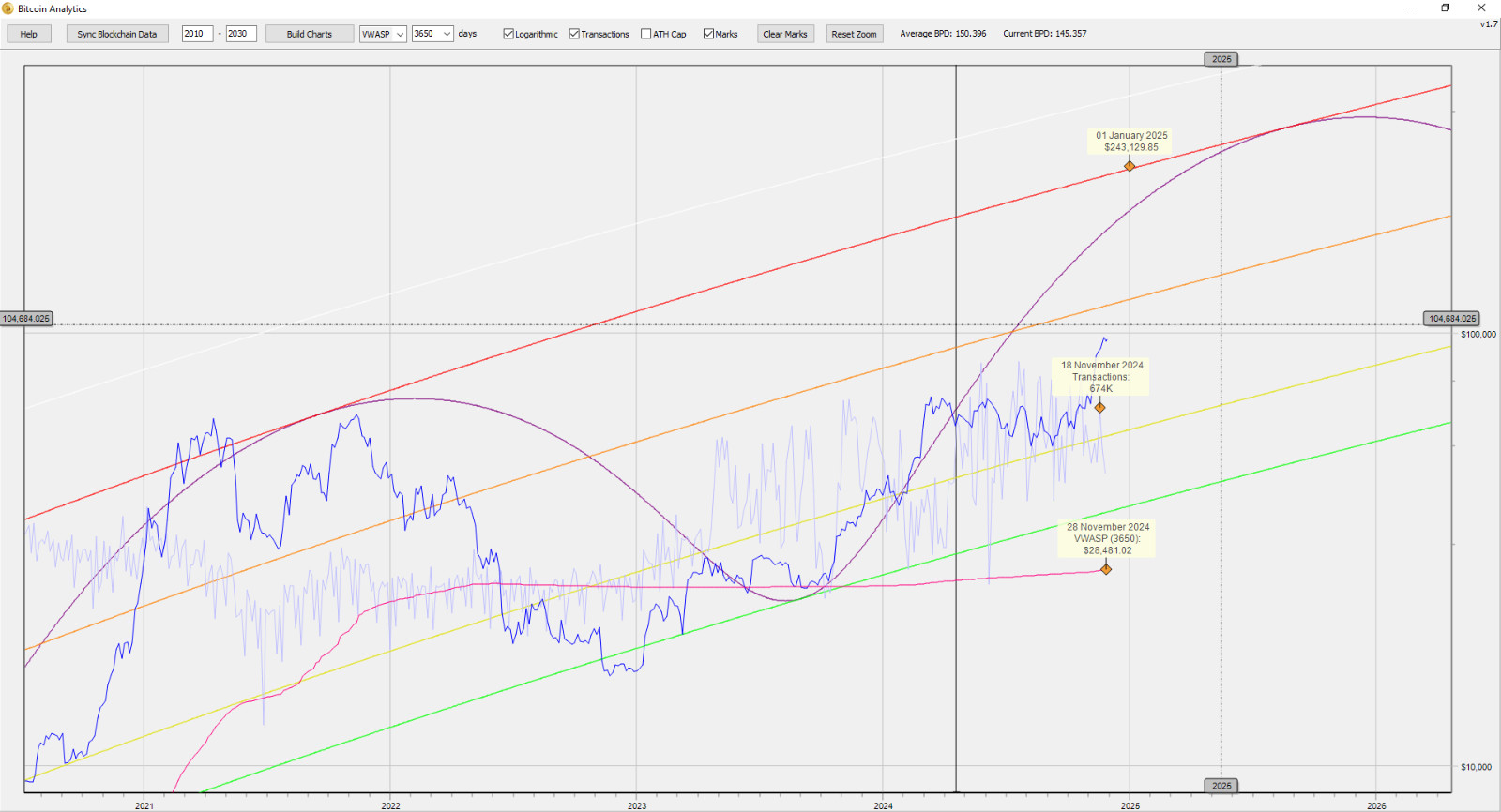Click Sync Blockchain Data button
1501x812 pixels.
[117, 34]
